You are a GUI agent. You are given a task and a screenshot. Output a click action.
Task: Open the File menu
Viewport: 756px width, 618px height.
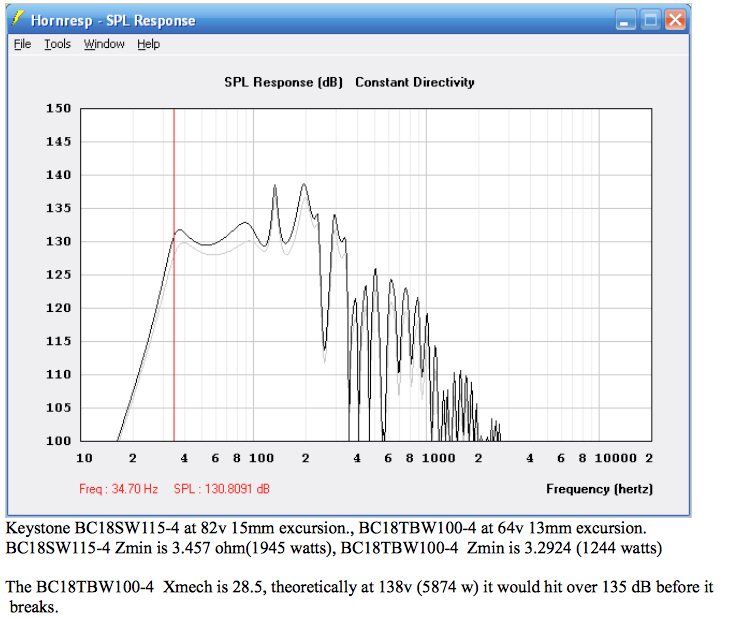(x=22, y=44)
